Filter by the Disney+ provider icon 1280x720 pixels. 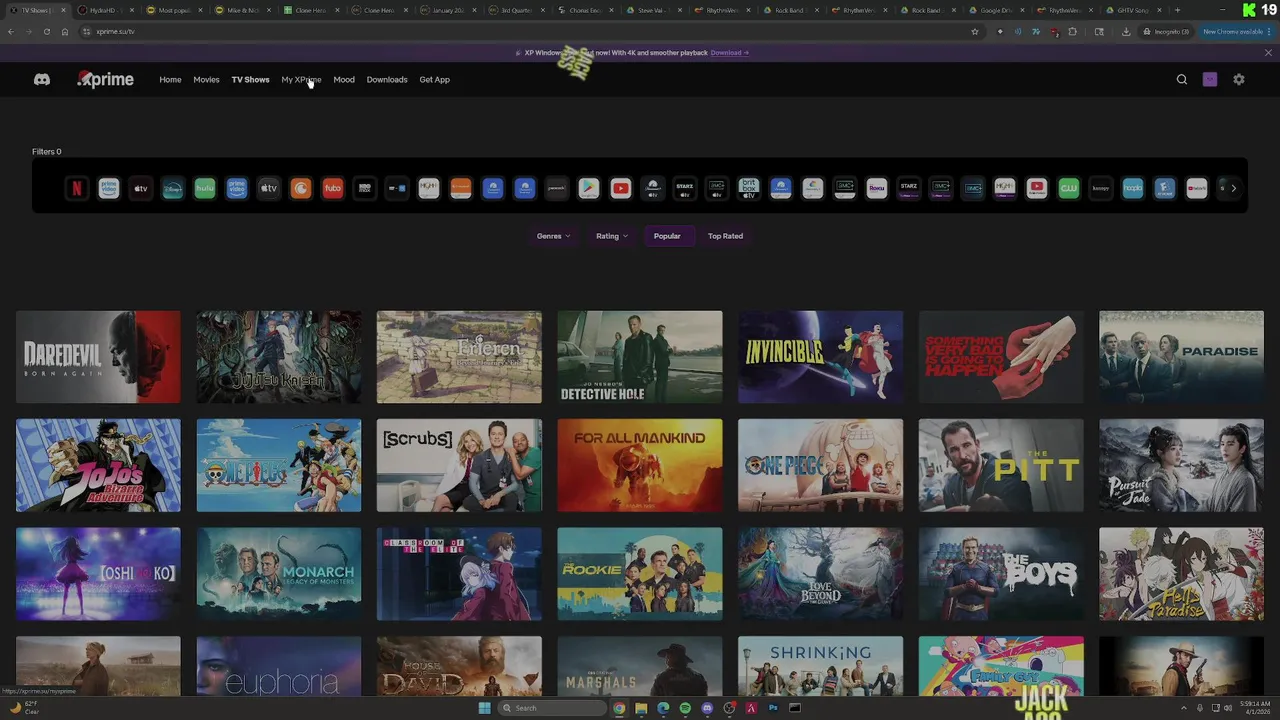pos(173,188)
